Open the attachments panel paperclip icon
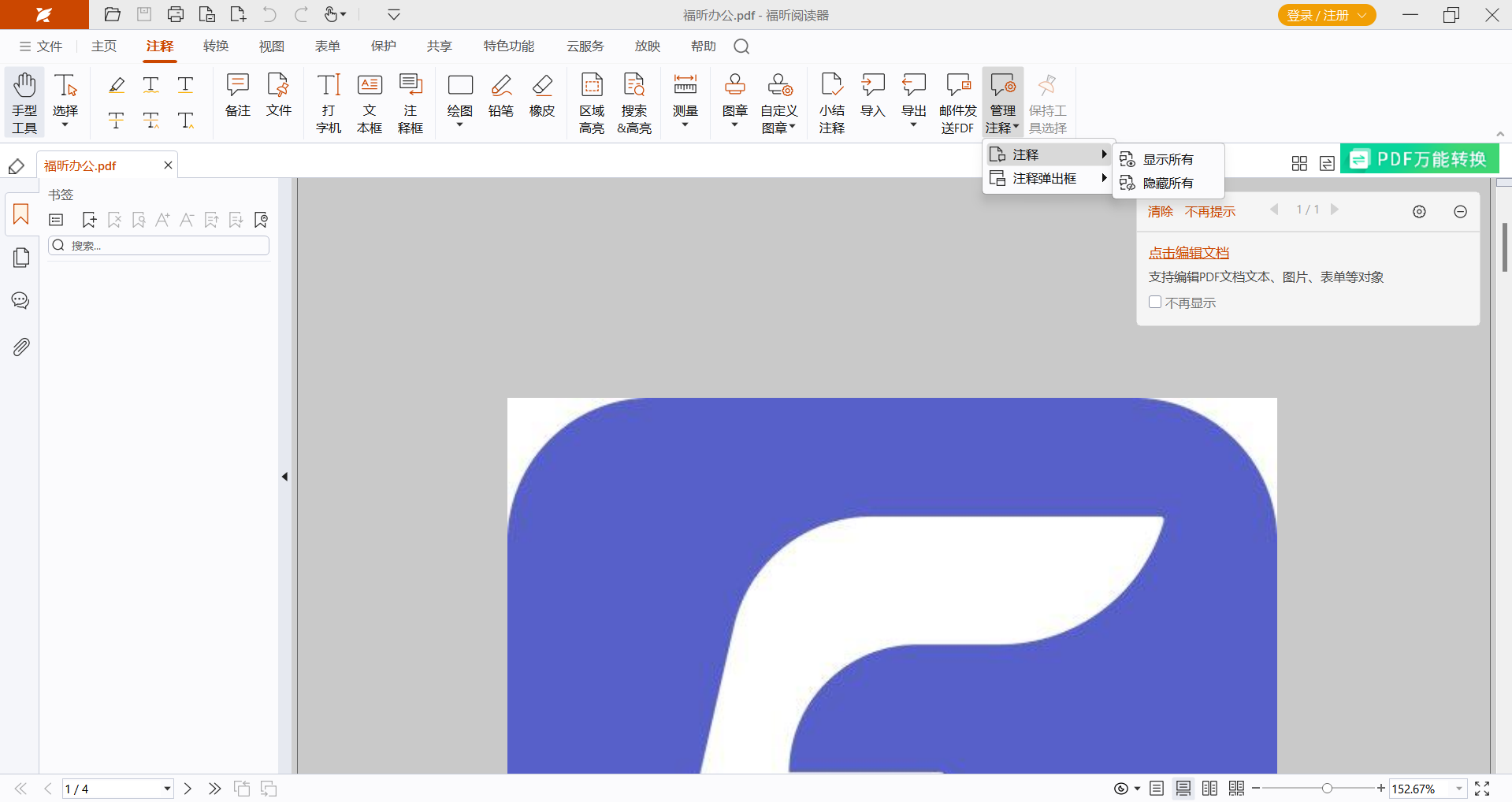Screen dimensions: 1512x802 pos(21,347)
